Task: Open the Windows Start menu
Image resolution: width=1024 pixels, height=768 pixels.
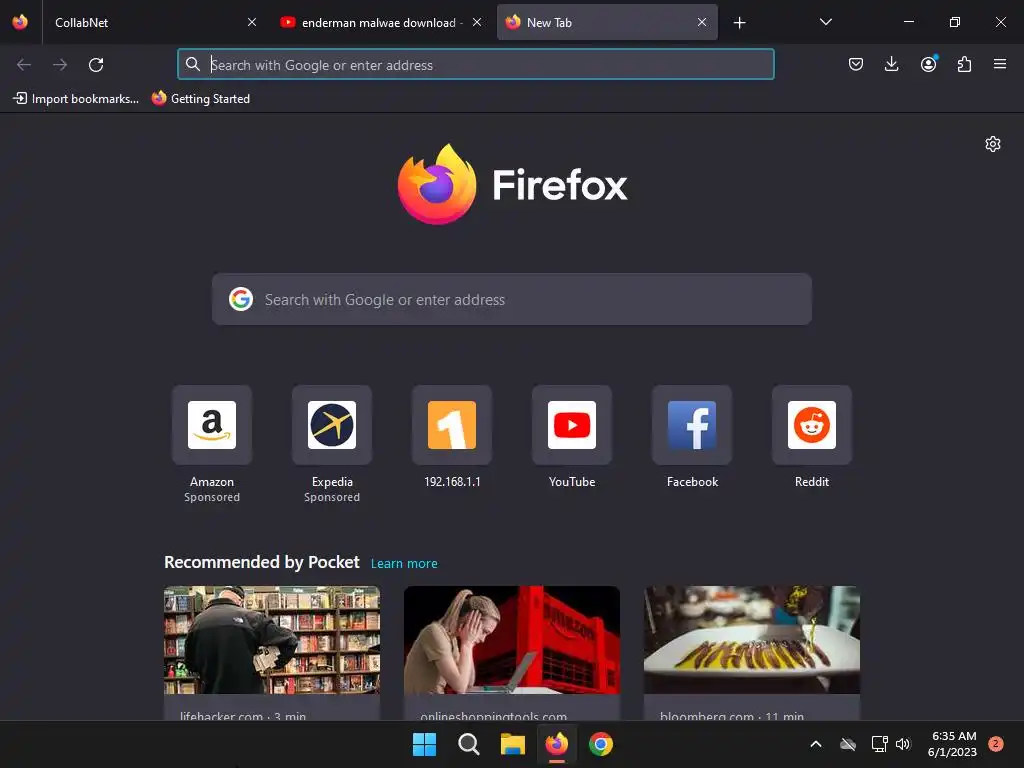Action: 424,744
